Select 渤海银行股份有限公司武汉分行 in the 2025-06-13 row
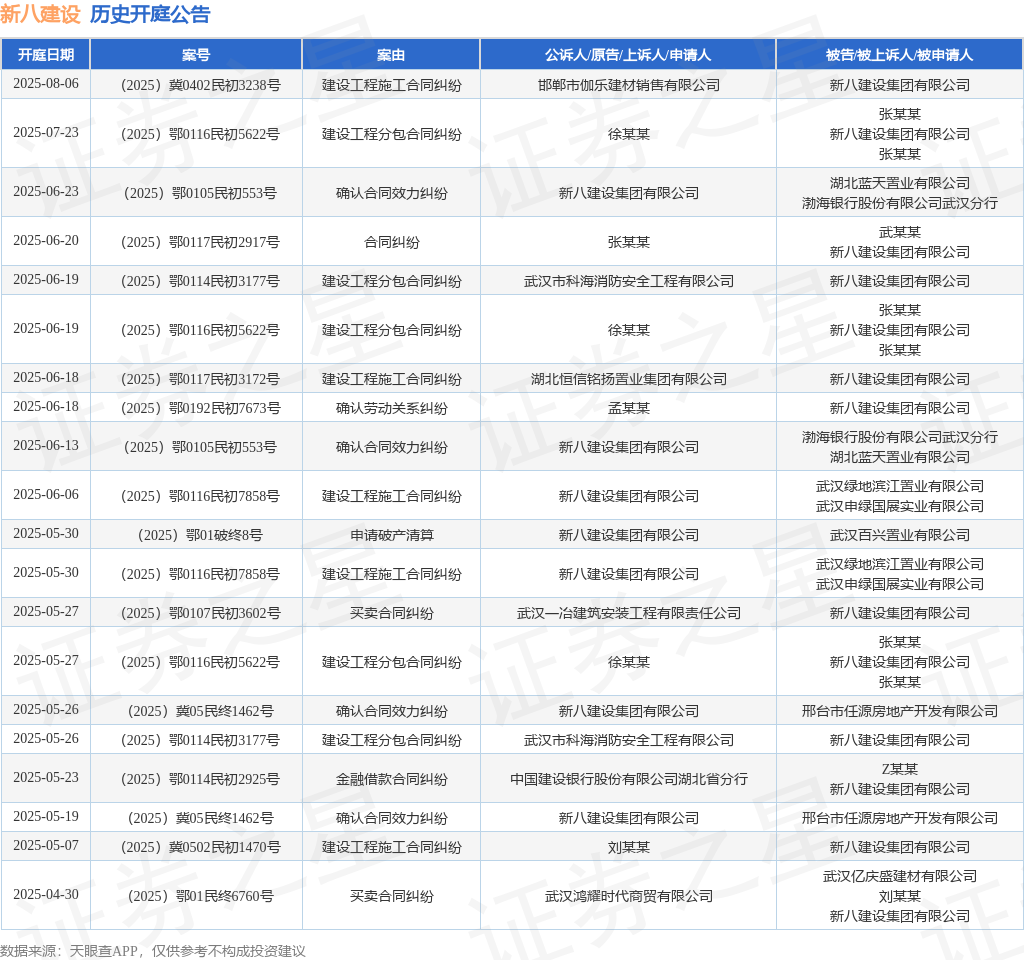The width and height of the screenshot is (1024, 960). (899, 437)
